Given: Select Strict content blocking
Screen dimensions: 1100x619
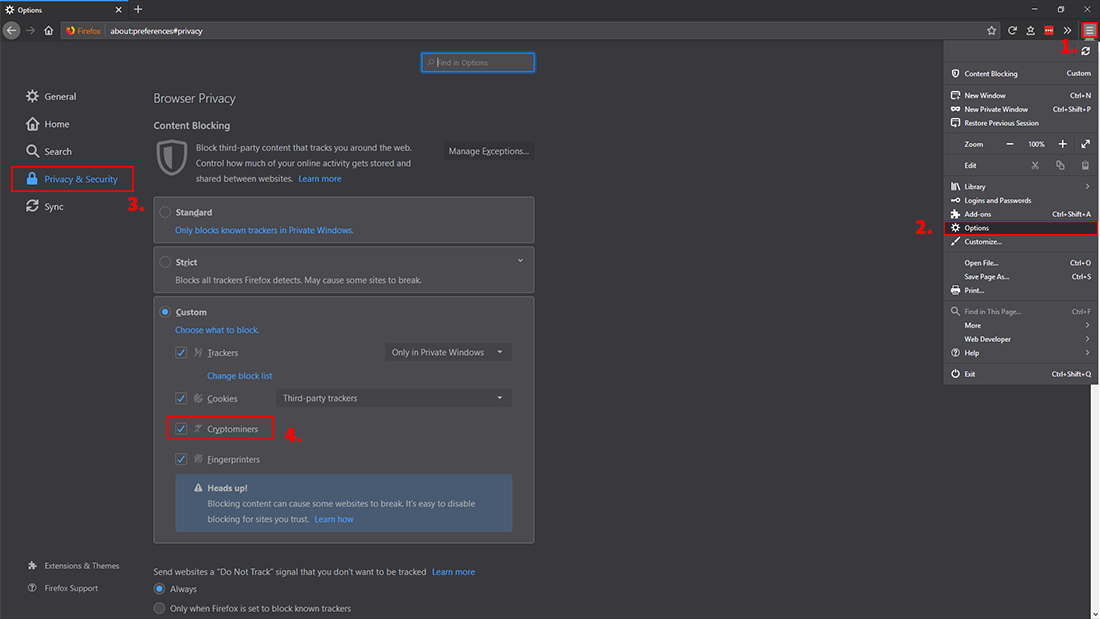Looking at the screenshot, I should tap(165, 262).
